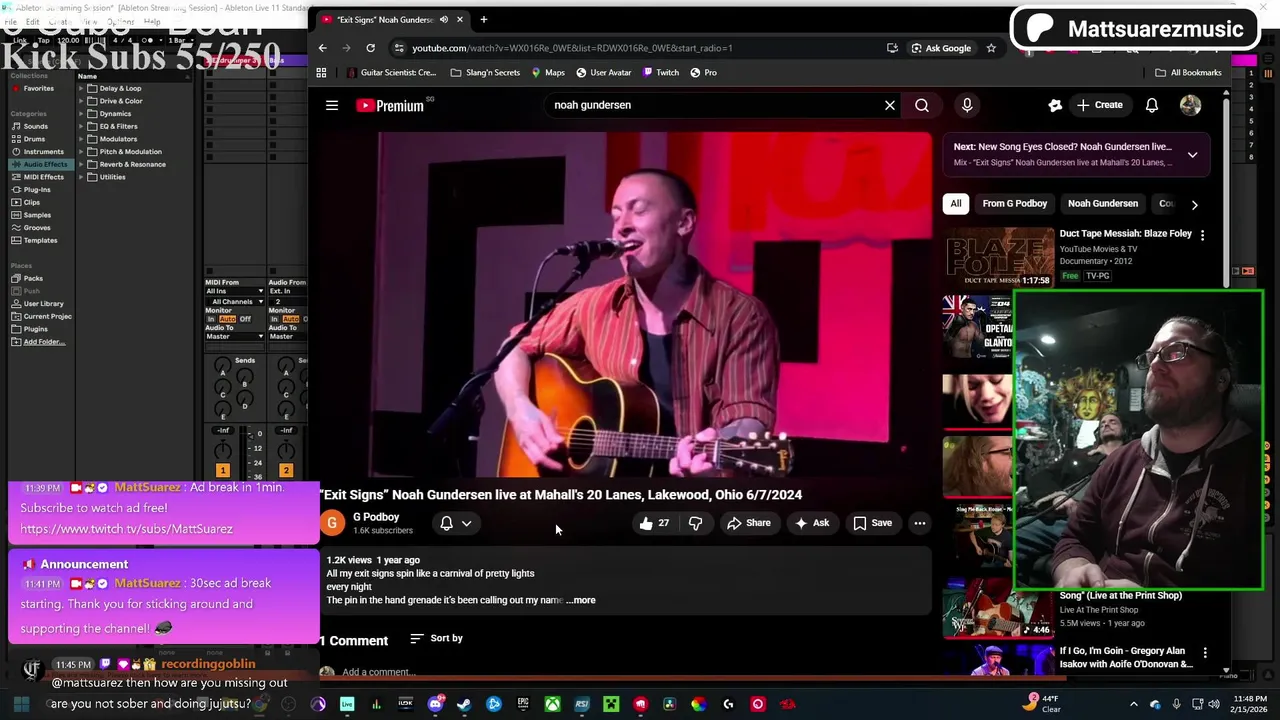Open the All Bookmarks folder
1280x720 pixels.
[1188, 72]
